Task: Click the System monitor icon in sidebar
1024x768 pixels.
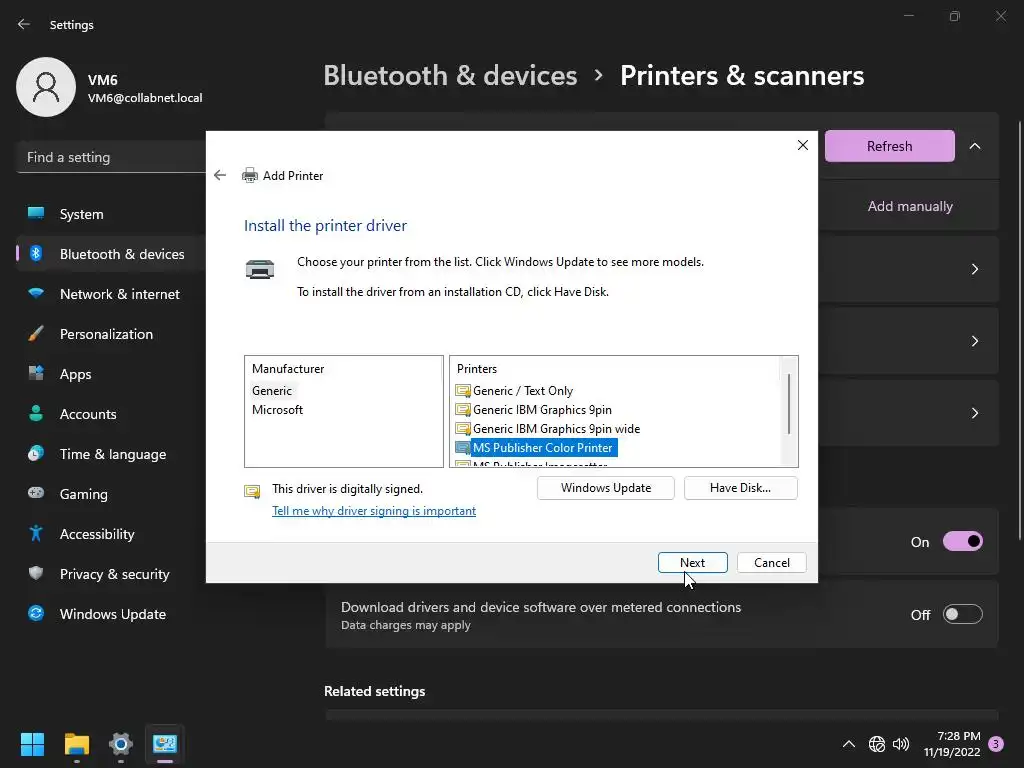Action: coord(36,214)
